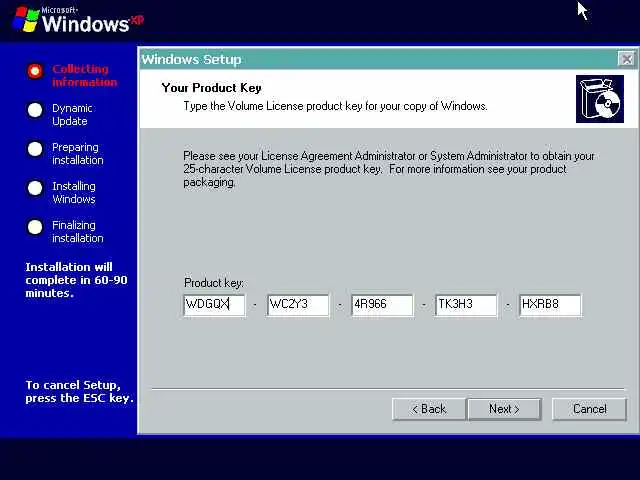Click 'To cancel Setup, press the ESC key' text

[79, 391]
